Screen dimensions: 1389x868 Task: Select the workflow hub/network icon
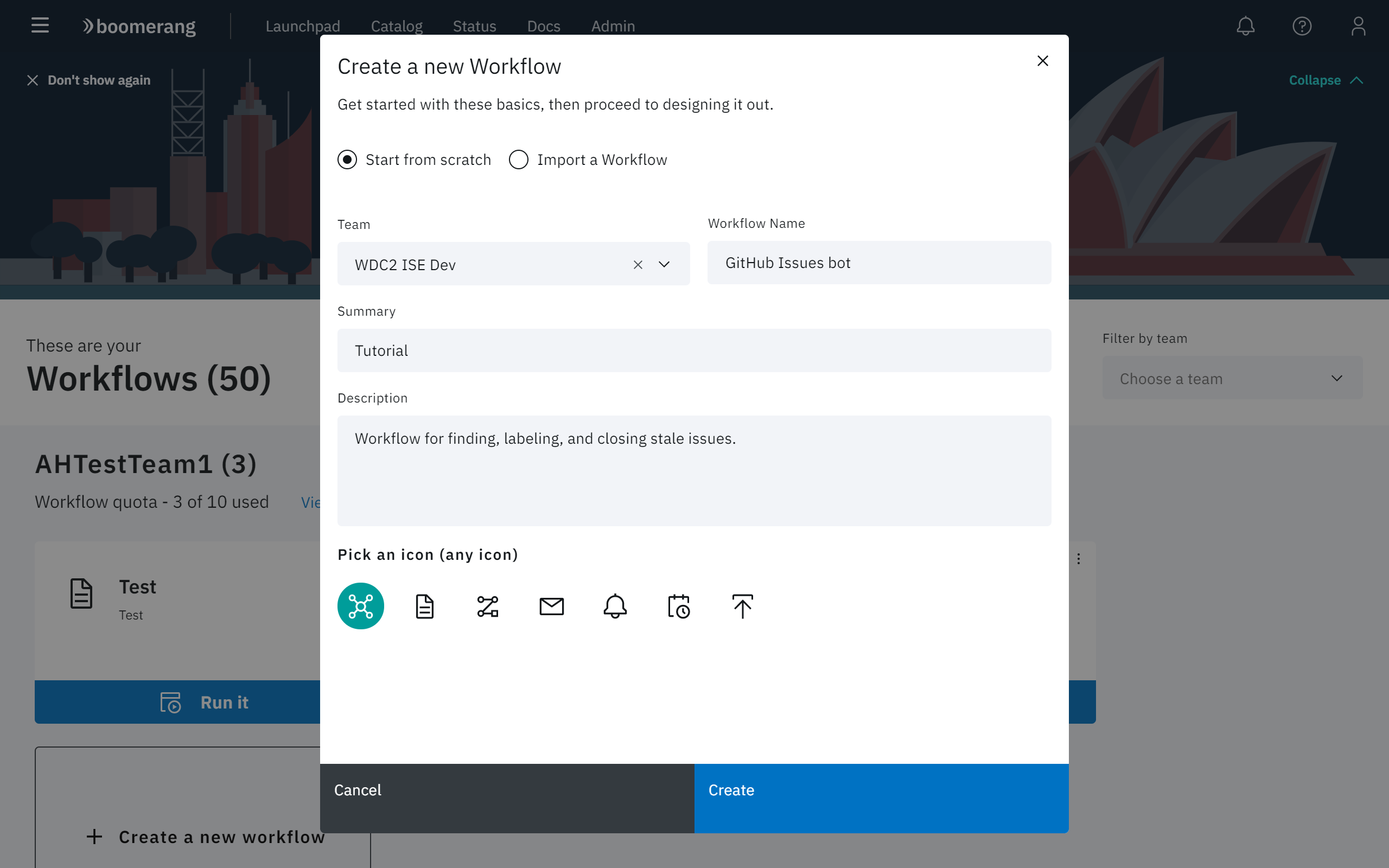pyautogui.click(x=360, y=605)
